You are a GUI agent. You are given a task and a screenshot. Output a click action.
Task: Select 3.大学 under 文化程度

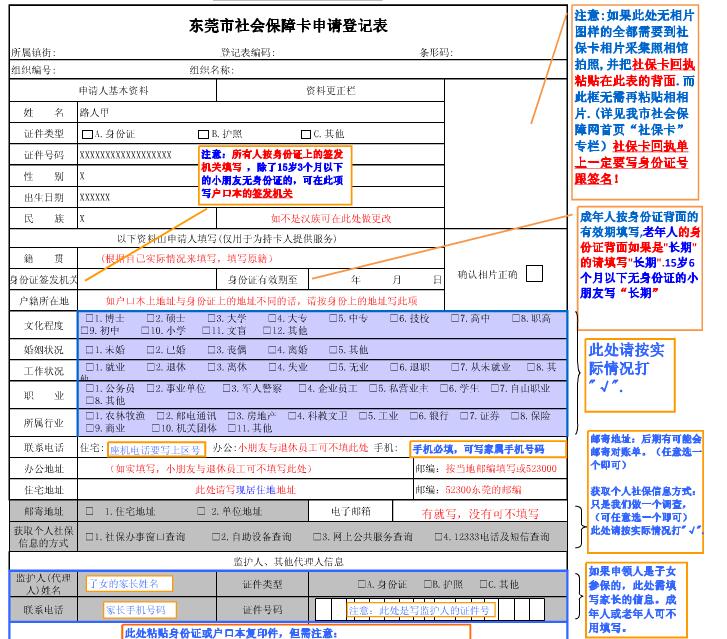(211, 318)
